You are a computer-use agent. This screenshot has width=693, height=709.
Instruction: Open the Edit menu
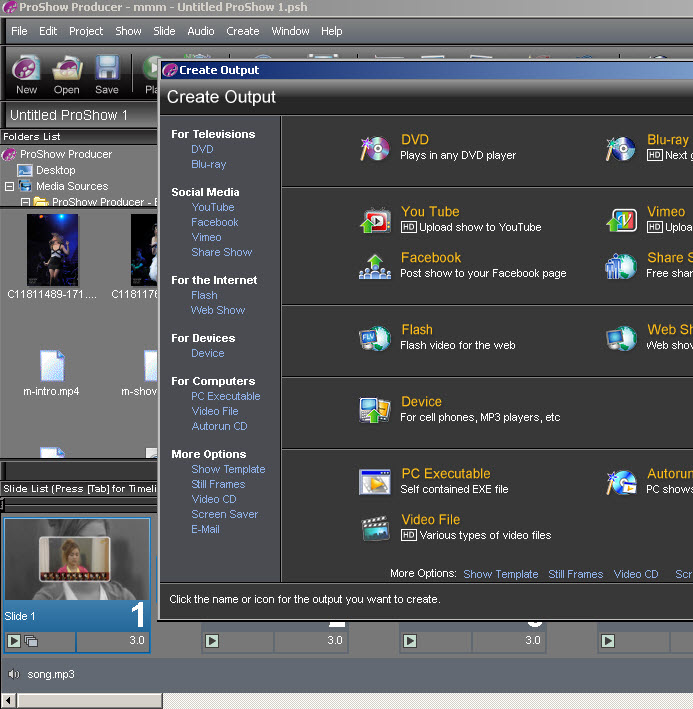[x=48, y=31]
